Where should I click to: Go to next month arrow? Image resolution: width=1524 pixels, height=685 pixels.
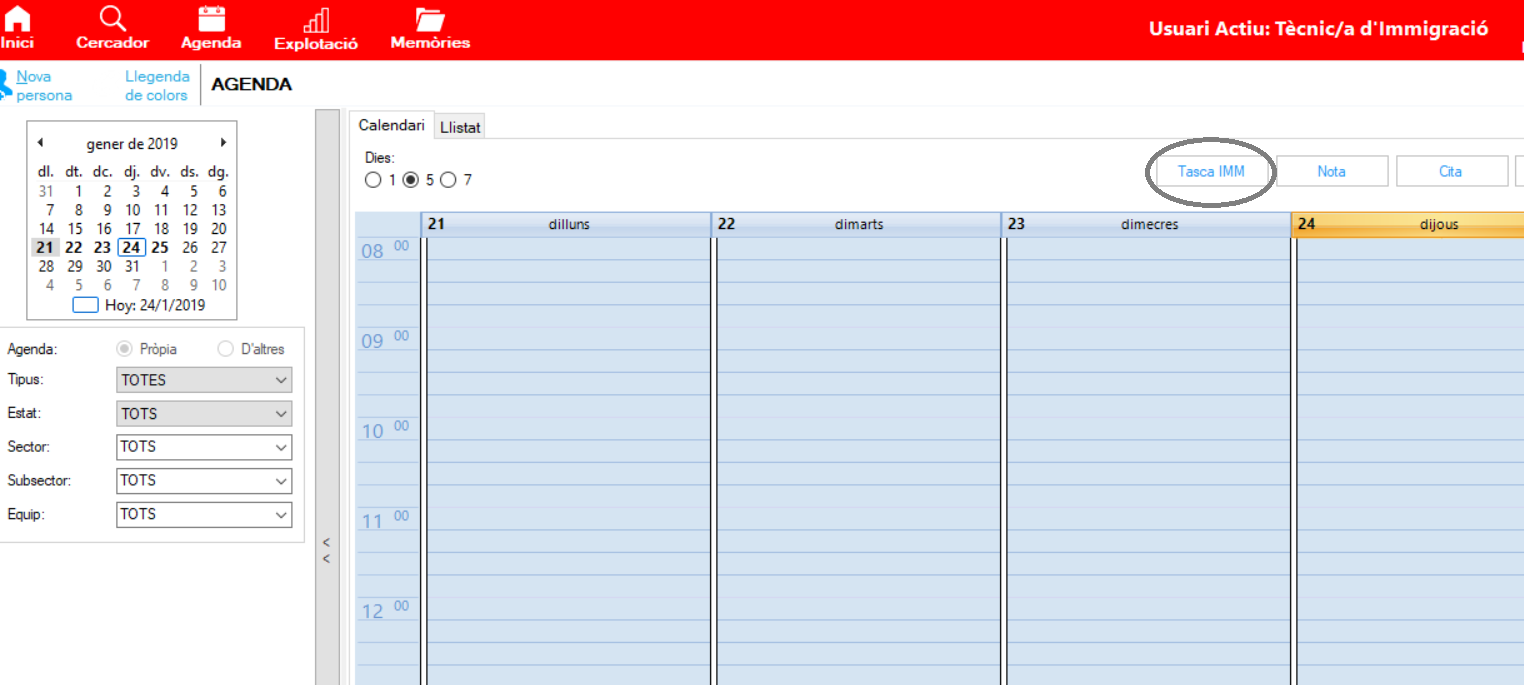(223, 143)
